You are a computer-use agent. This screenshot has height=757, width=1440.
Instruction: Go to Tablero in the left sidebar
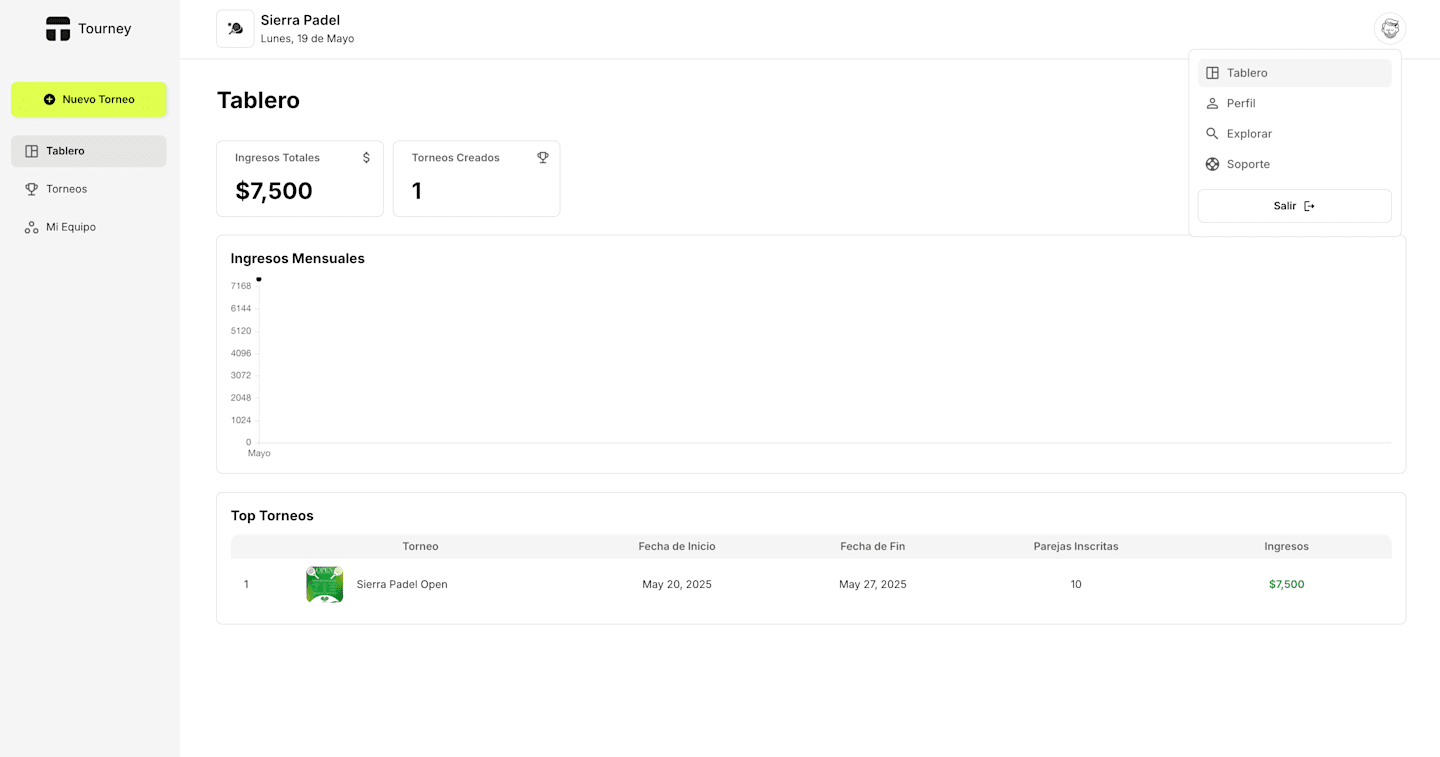89,151
